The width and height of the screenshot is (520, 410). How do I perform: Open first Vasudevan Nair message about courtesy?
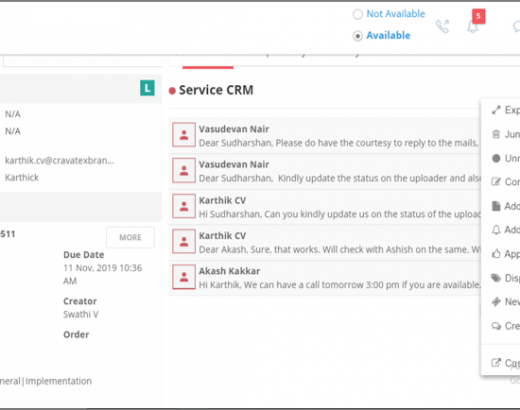pos(325,136)
